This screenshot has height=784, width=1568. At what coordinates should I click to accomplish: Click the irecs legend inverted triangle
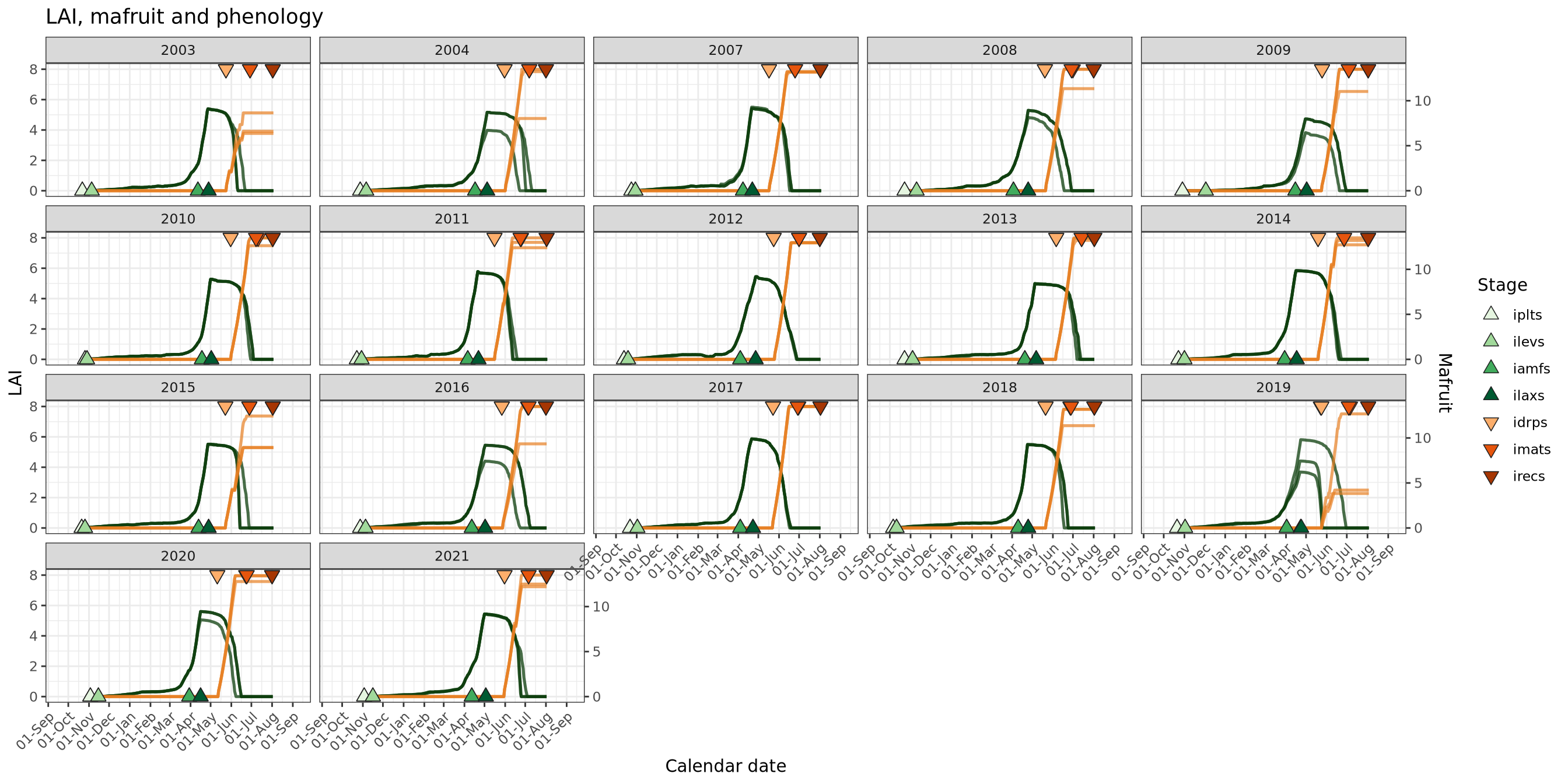click(x=1490, y=477)
